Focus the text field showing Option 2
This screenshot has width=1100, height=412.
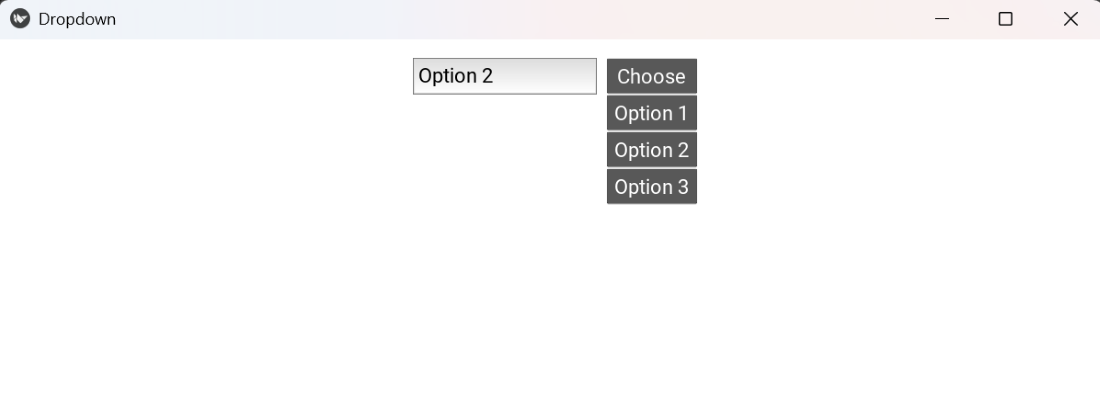pos(504,76)
